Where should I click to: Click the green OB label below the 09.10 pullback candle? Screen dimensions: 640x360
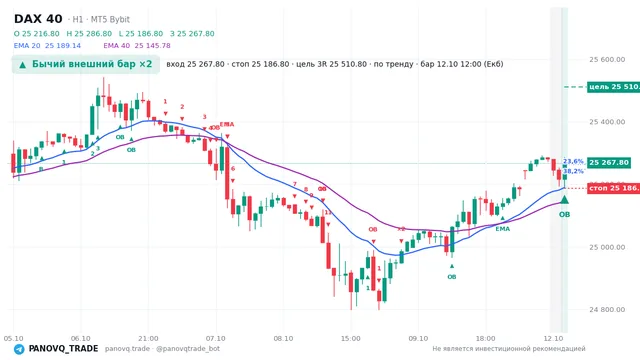(x=451, y=277)
